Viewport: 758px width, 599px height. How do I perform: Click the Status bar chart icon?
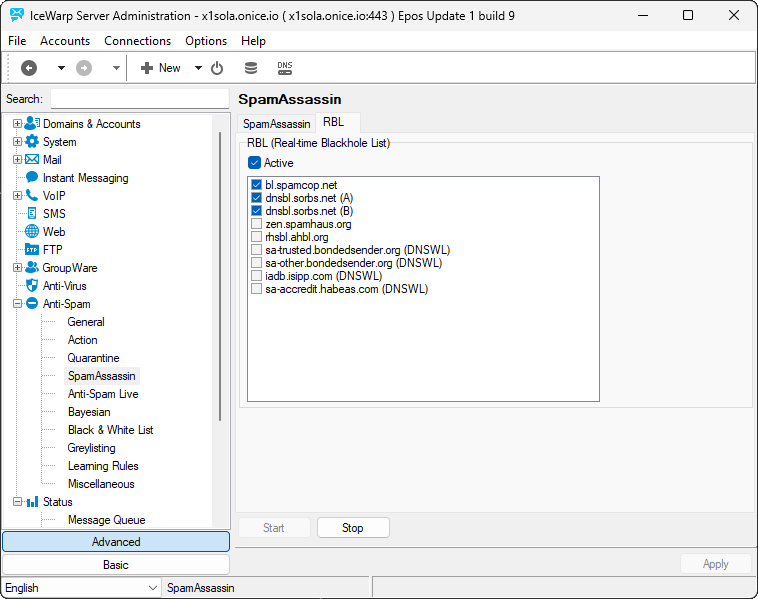(x=32, y=502)
